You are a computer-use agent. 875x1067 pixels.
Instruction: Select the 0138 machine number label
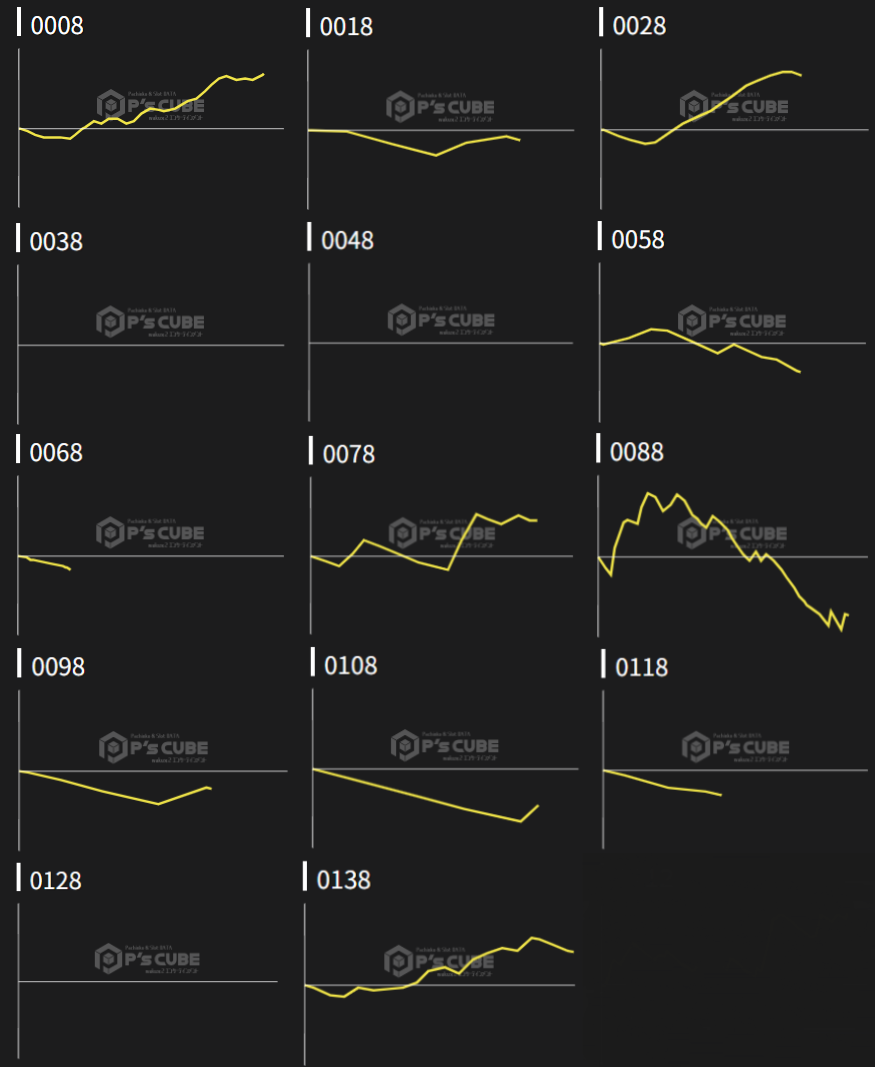[343, 880]
